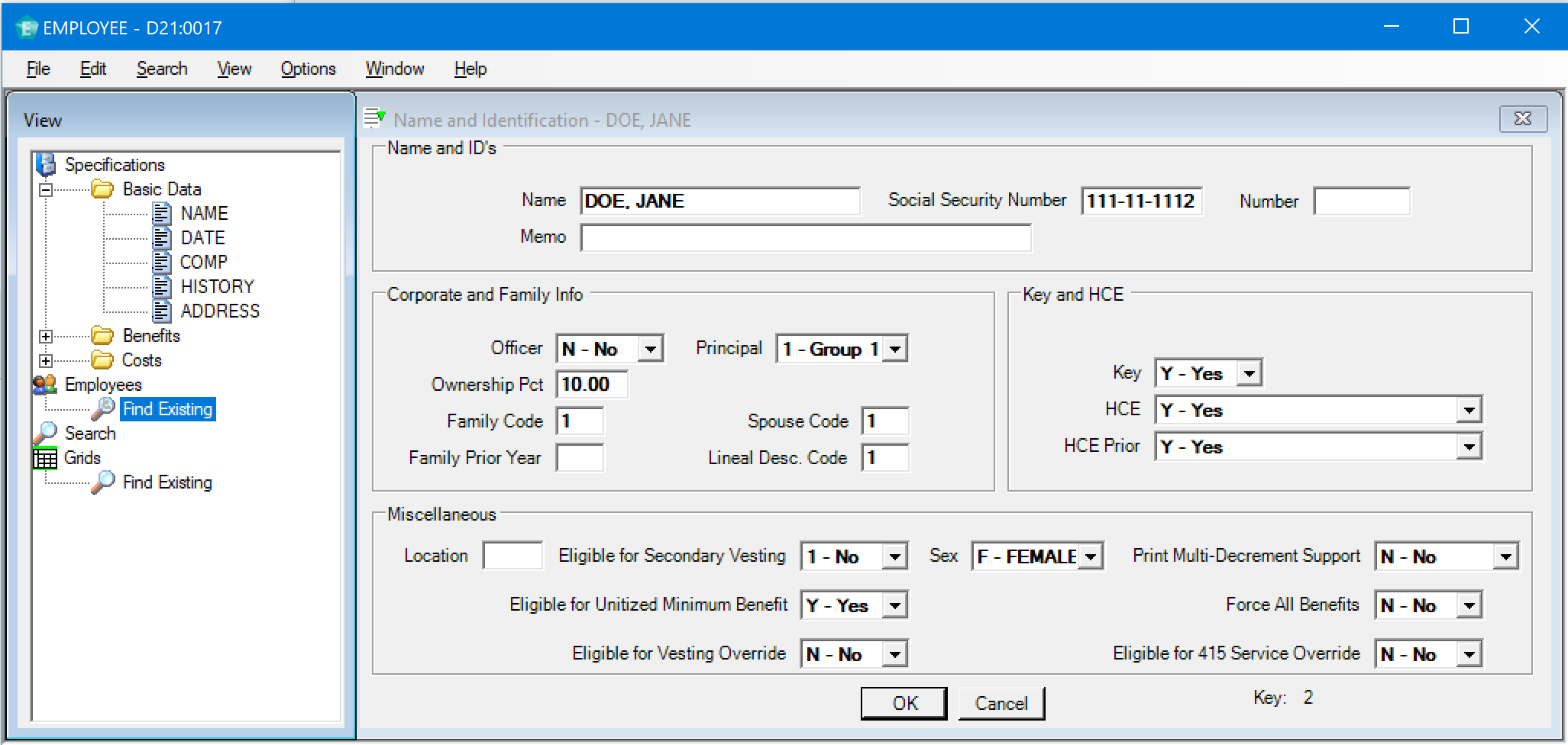The image size is (1568, 745).
Task: Open the HCE Prior dropdown
Action: [1469, 447]
